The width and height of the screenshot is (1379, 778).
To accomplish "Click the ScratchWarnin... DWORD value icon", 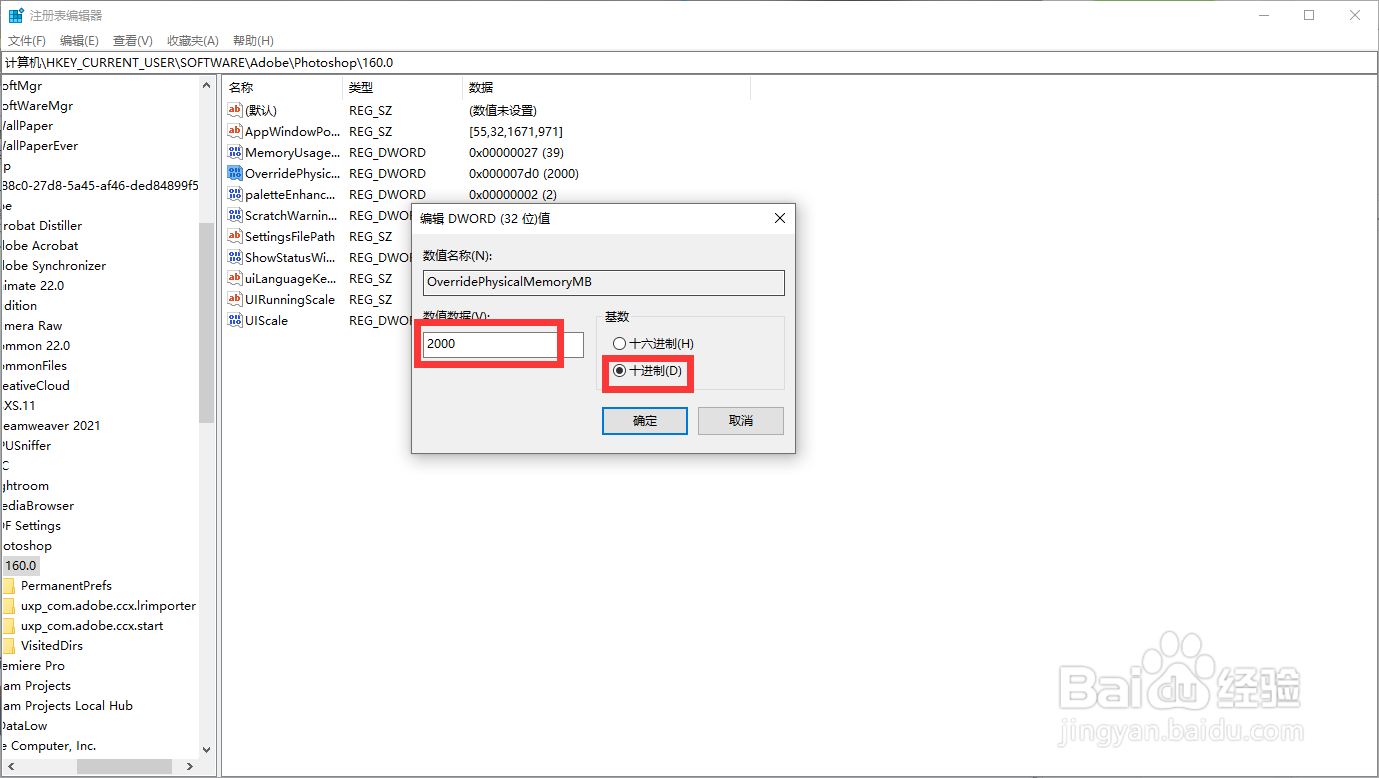I will tap(235, 215).
